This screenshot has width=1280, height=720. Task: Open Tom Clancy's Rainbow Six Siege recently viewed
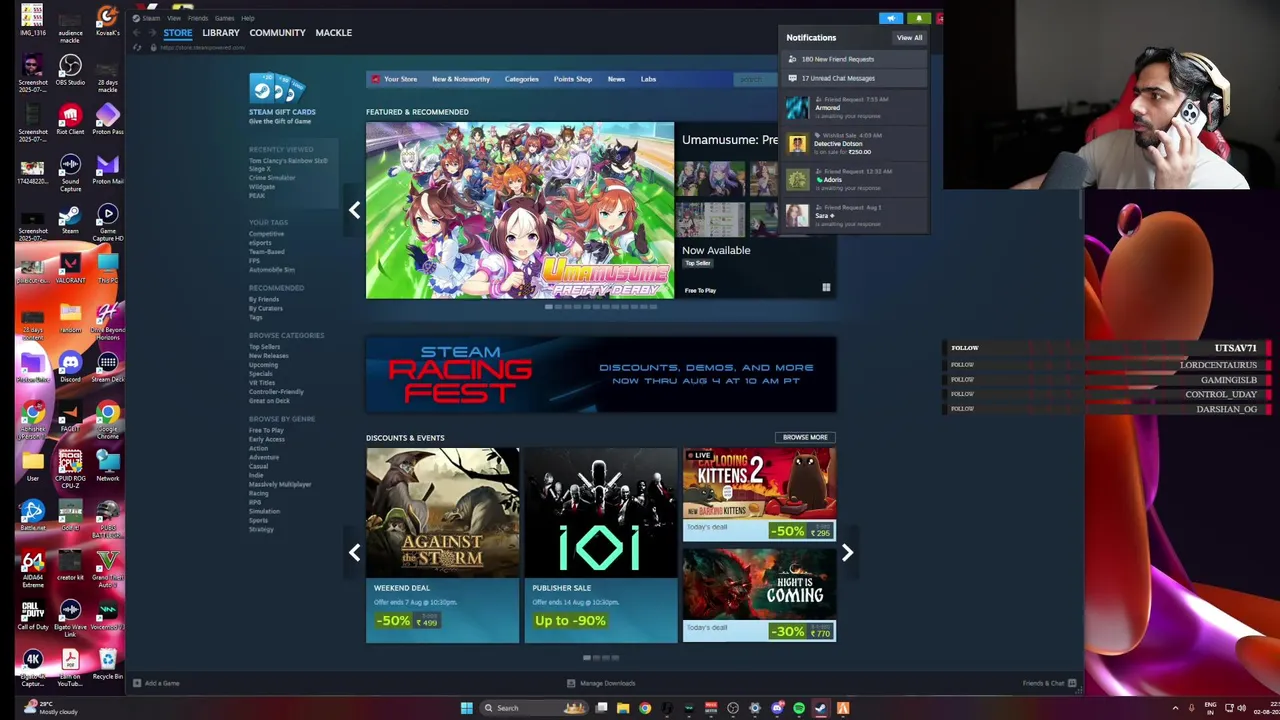288,164
